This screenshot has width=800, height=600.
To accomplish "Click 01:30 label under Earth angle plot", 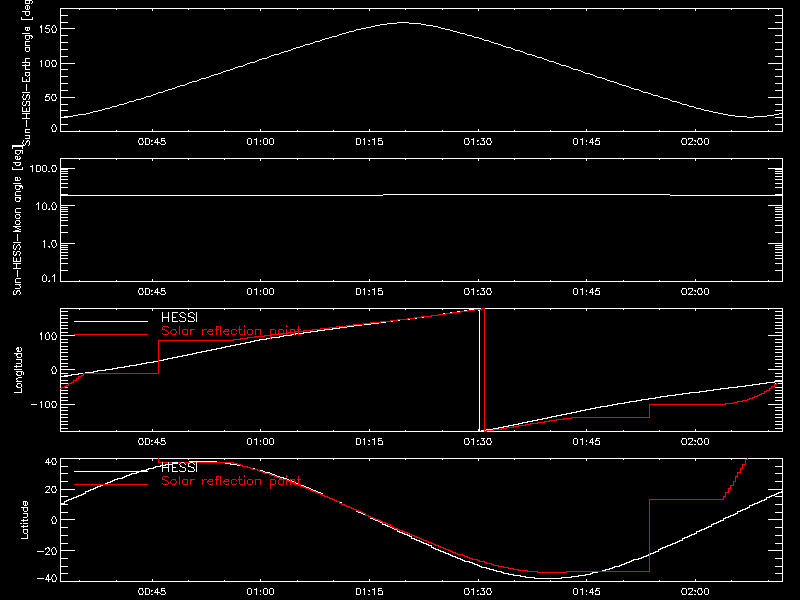I will pyautogui.click(x=478, y=142).
